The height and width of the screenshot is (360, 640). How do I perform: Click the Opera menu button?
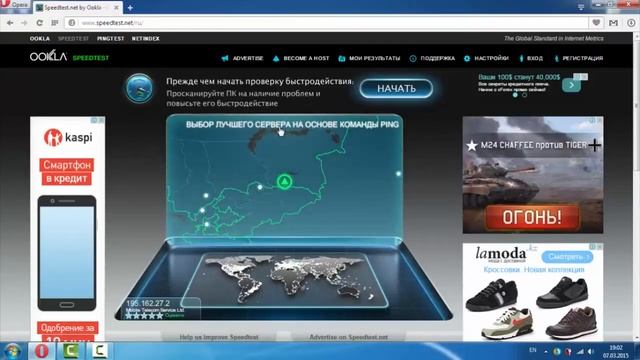pos(15,5)
